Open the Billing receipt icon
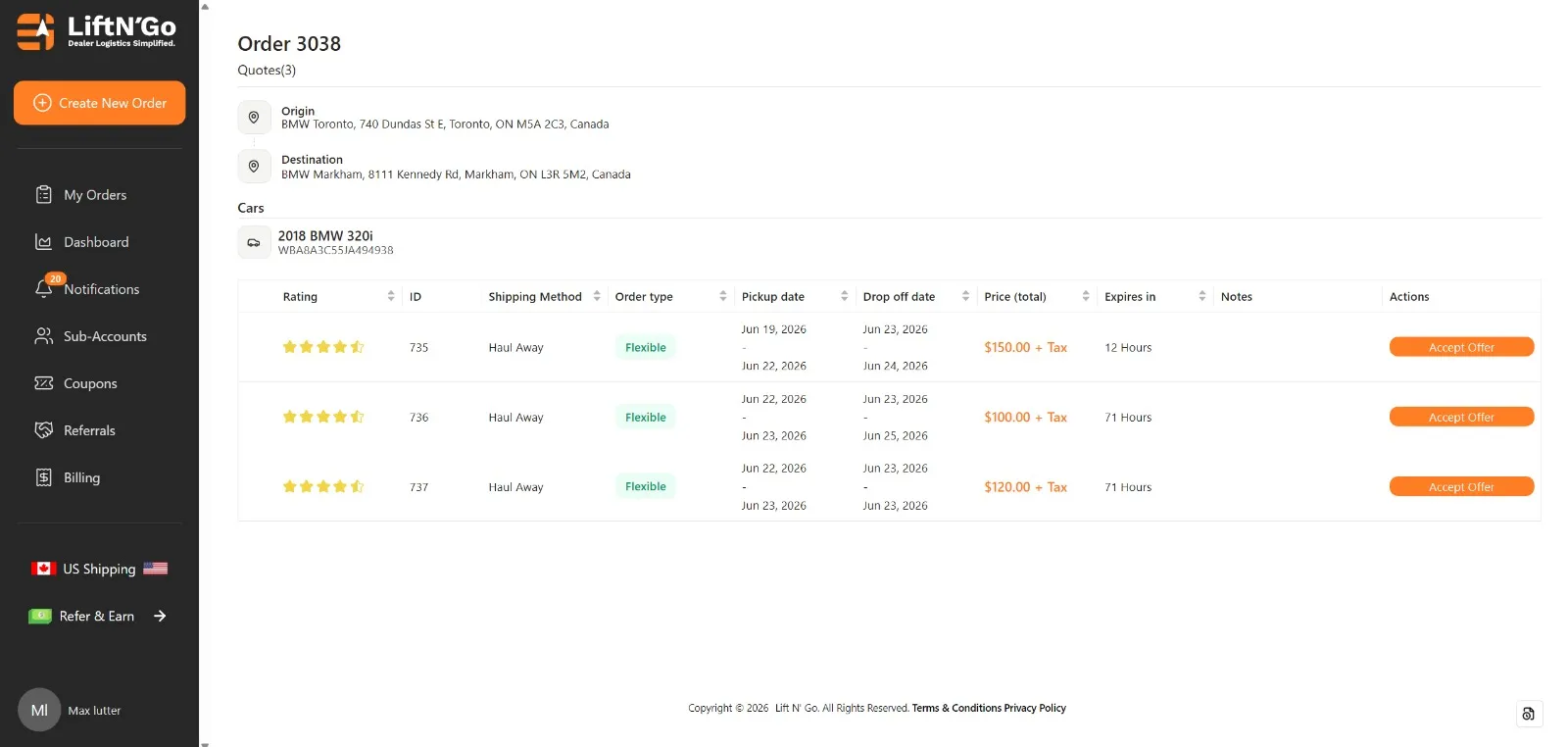Screen dimensions: 1568x747 pyautogui.click(x=43, y=476)
